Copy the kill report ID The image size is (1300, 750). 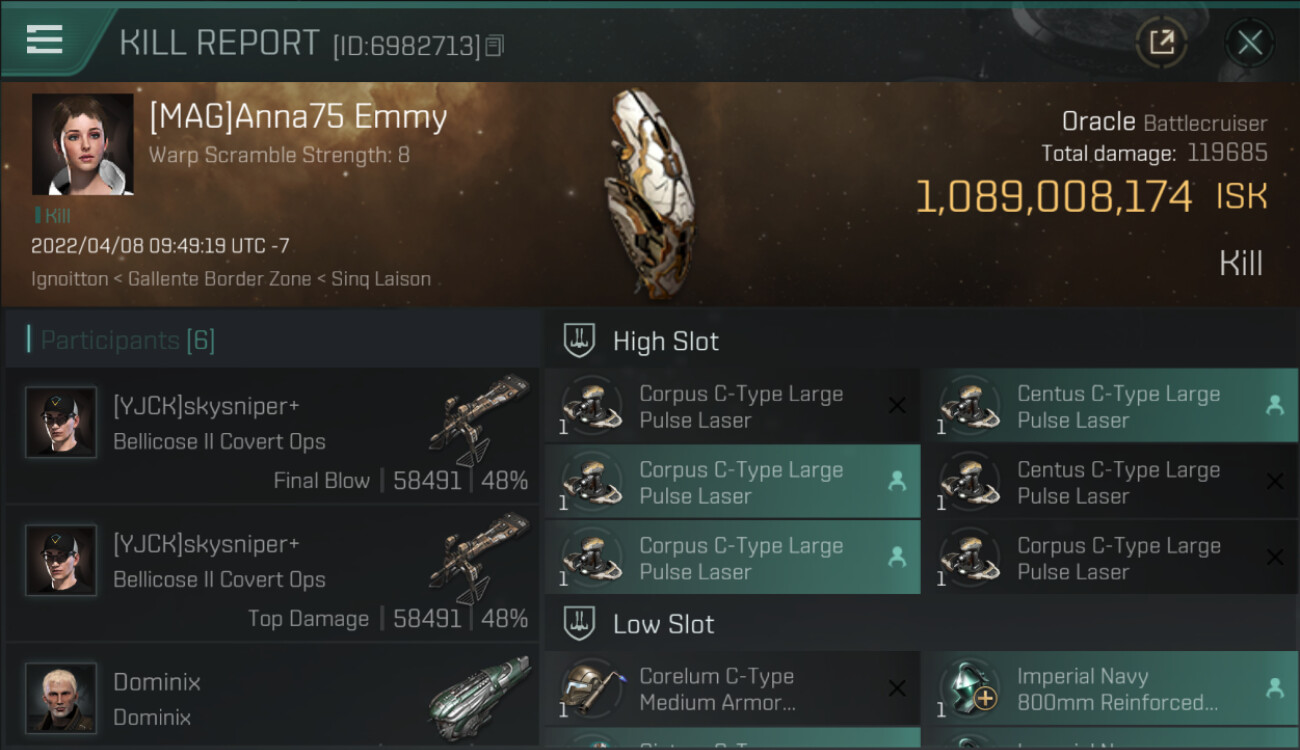(x=495, y=46)
